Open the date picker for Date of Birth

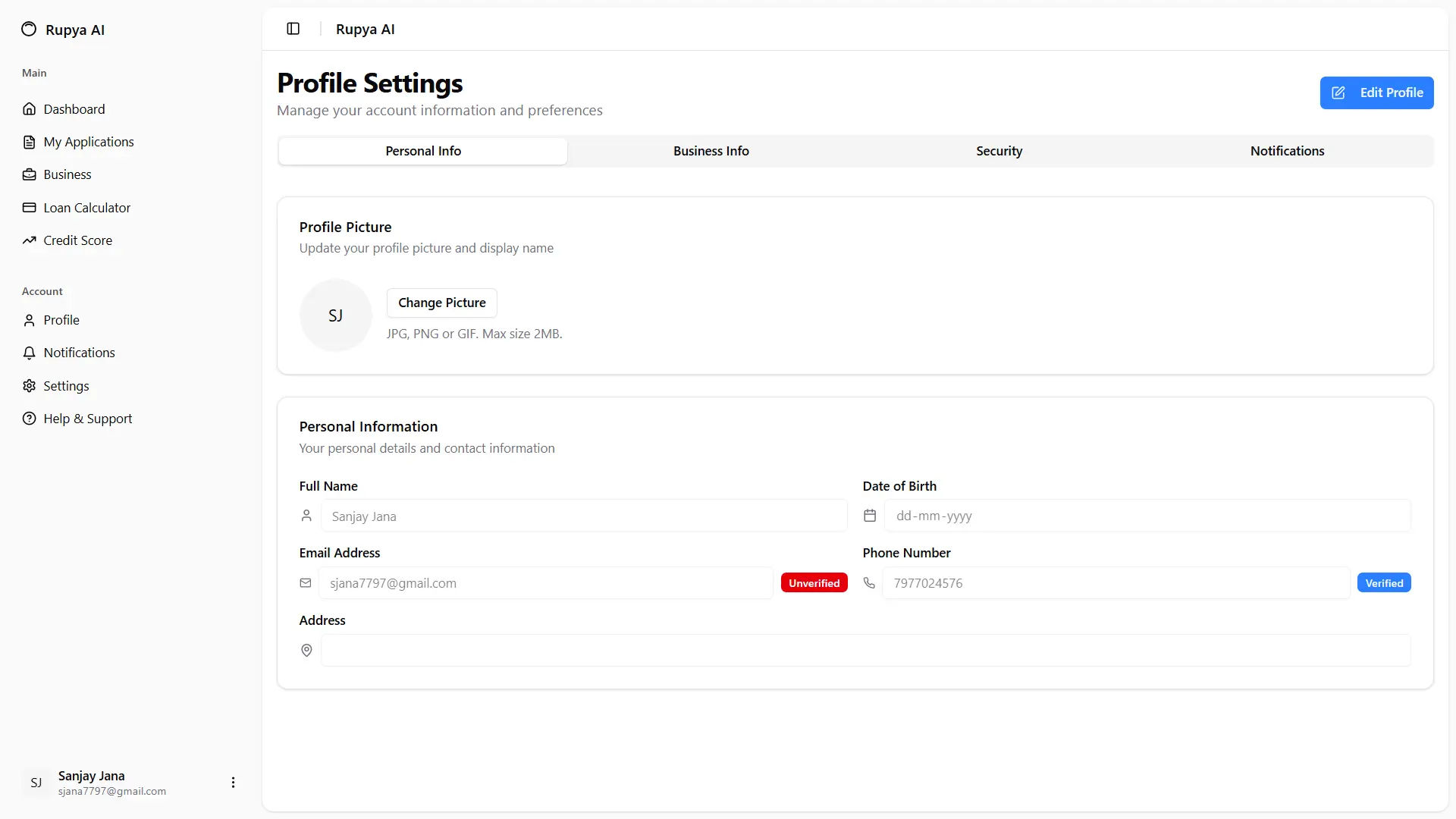pos(869,516)
